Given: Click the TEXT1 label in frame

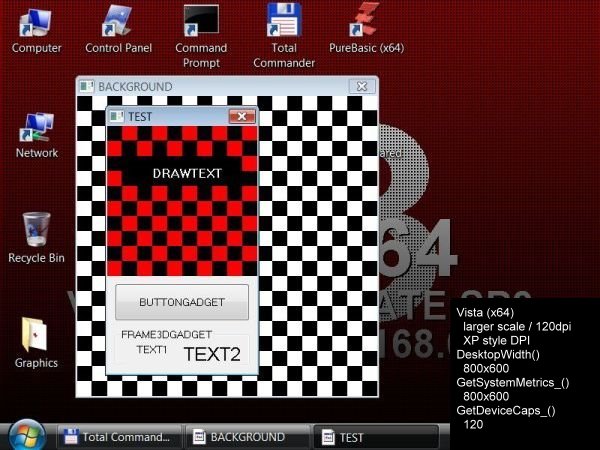Looking at the screenshot, I should [152, 350].
